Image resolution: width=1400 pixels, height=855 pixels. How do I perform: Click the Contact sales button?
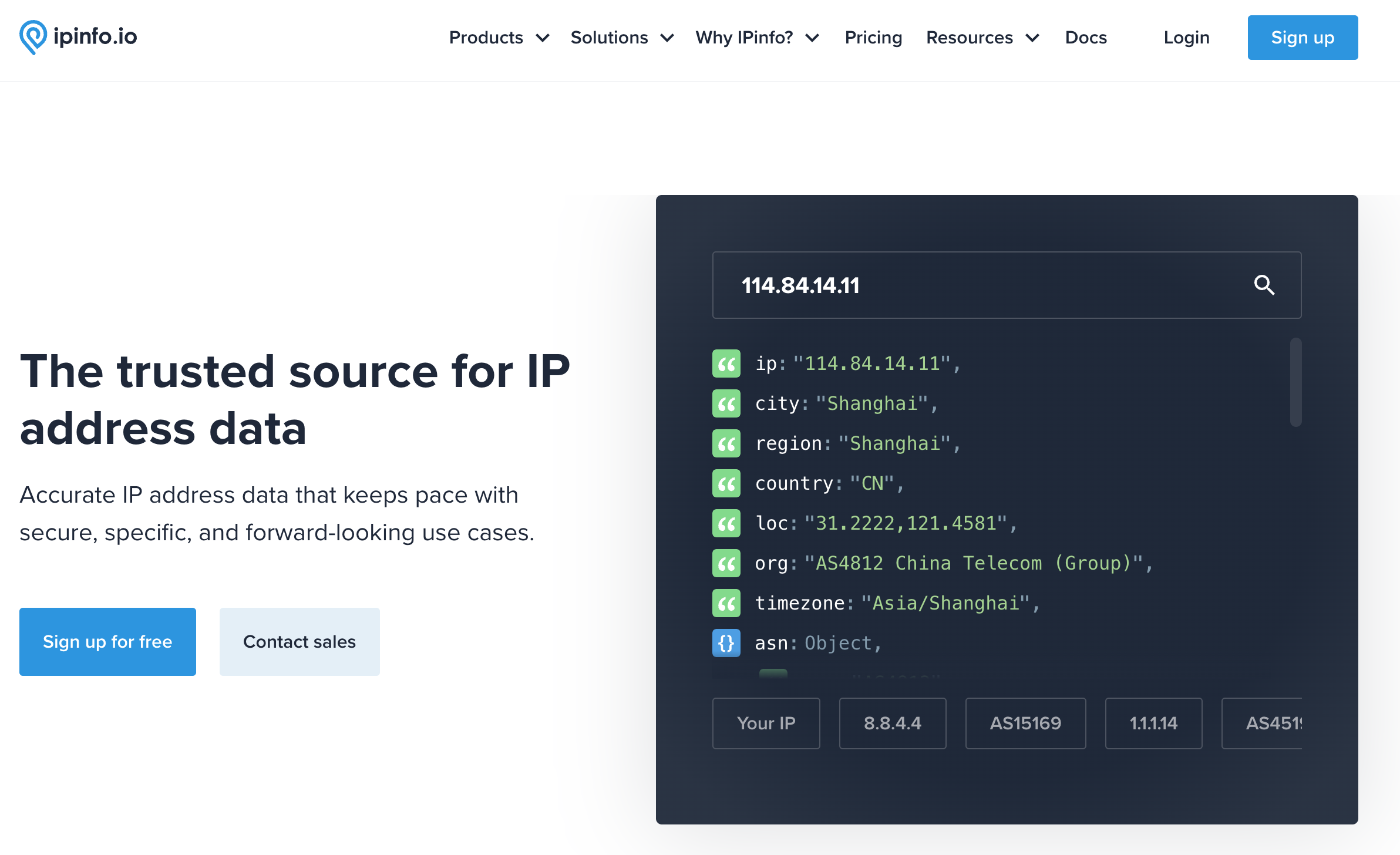pyautogui.click(x=299, y=642)
